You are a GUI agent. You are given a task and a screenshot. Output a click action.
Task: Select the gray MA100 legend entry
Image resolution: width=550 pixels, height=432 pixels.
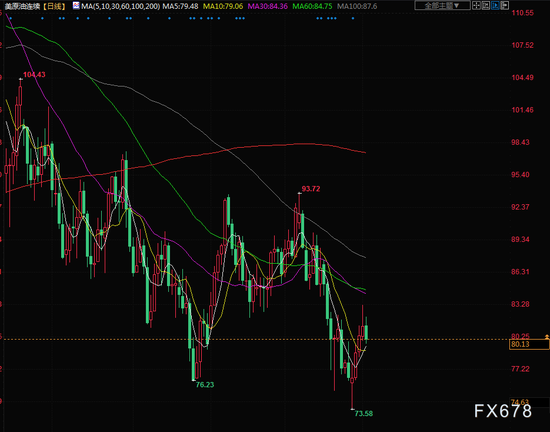coord(357,6)
